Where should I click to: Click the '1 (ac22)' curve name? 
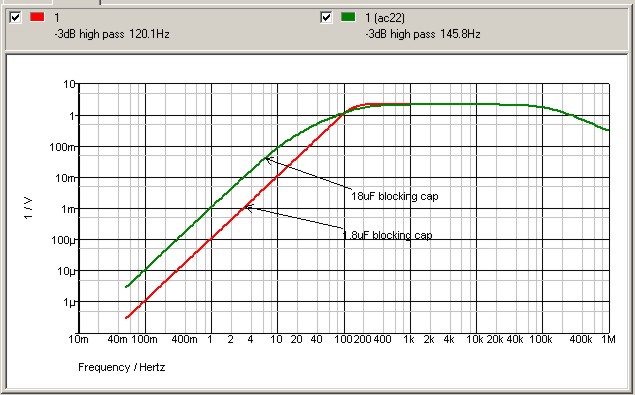[x=385, y=17]
